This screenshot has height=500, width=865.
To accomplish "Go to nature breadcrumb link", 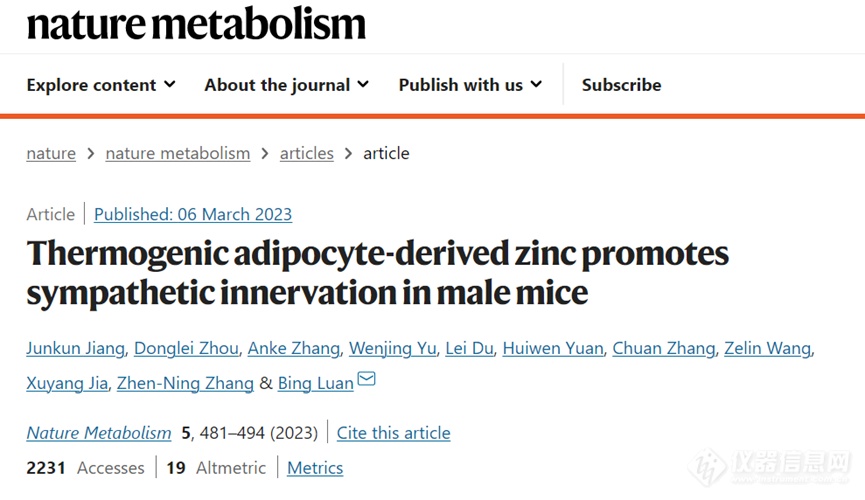I will [51, 153].
